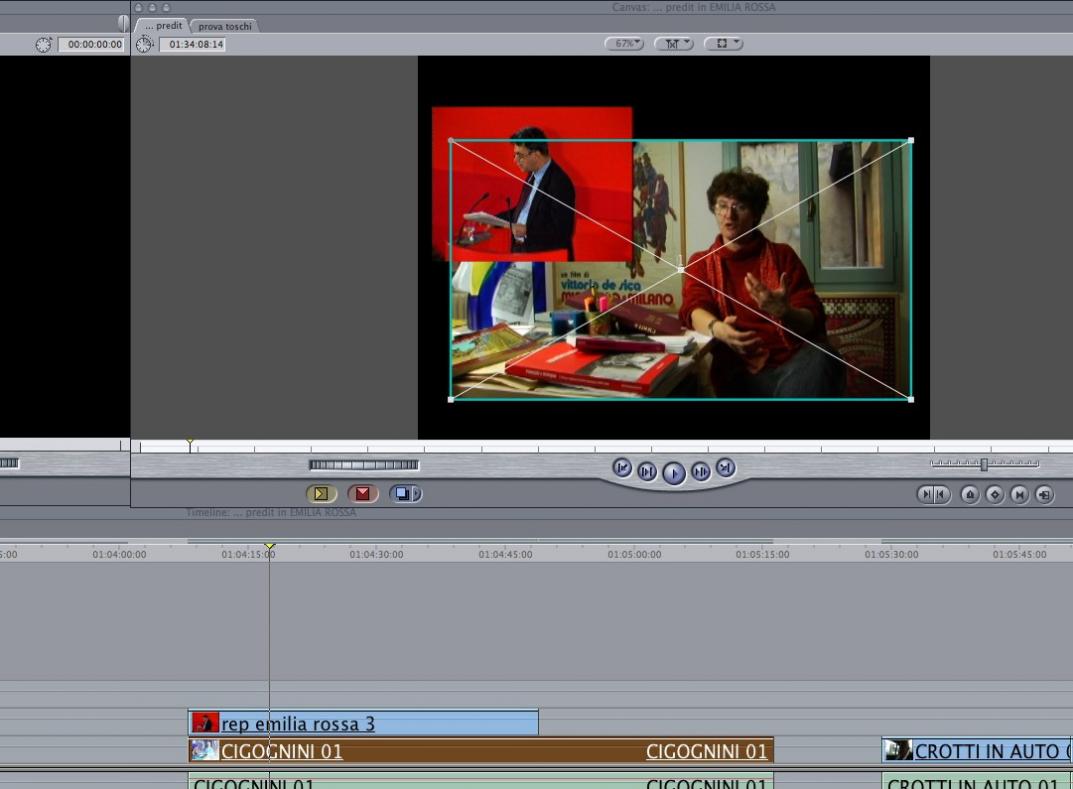Click 01:04:00:00 on timeline ruler
1073x789 pixels.
point(119,554)
